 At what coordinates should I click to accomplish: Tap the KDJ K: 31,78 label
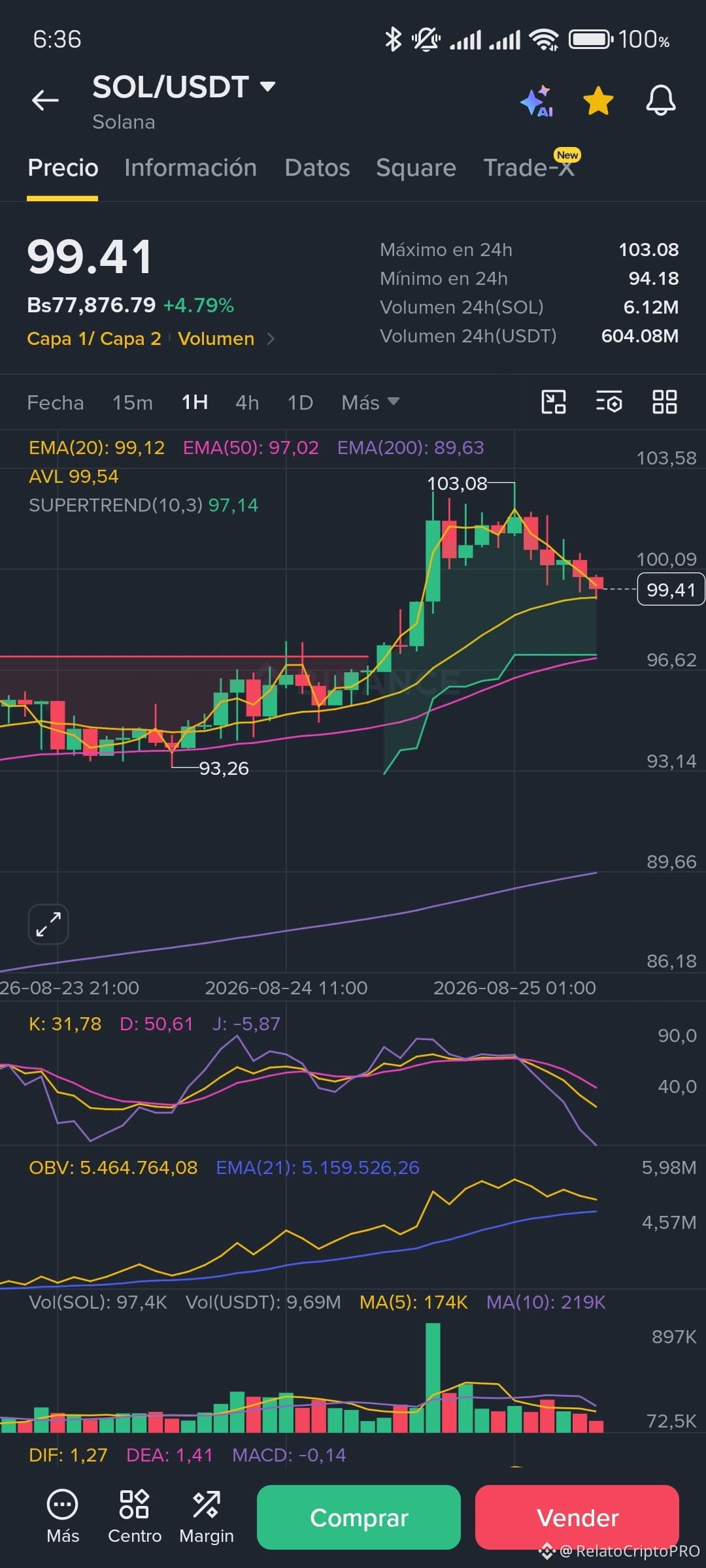(65, 1024)
